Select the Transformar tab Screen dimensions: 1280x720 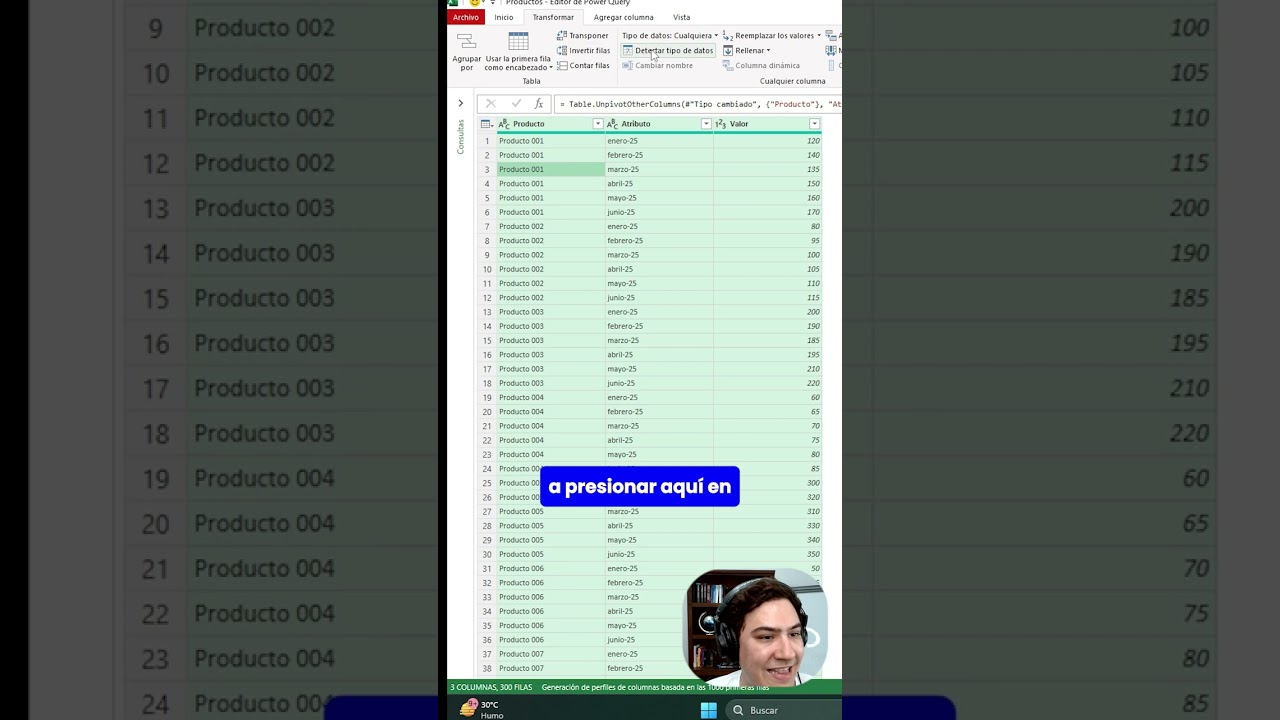coord(553,17)
